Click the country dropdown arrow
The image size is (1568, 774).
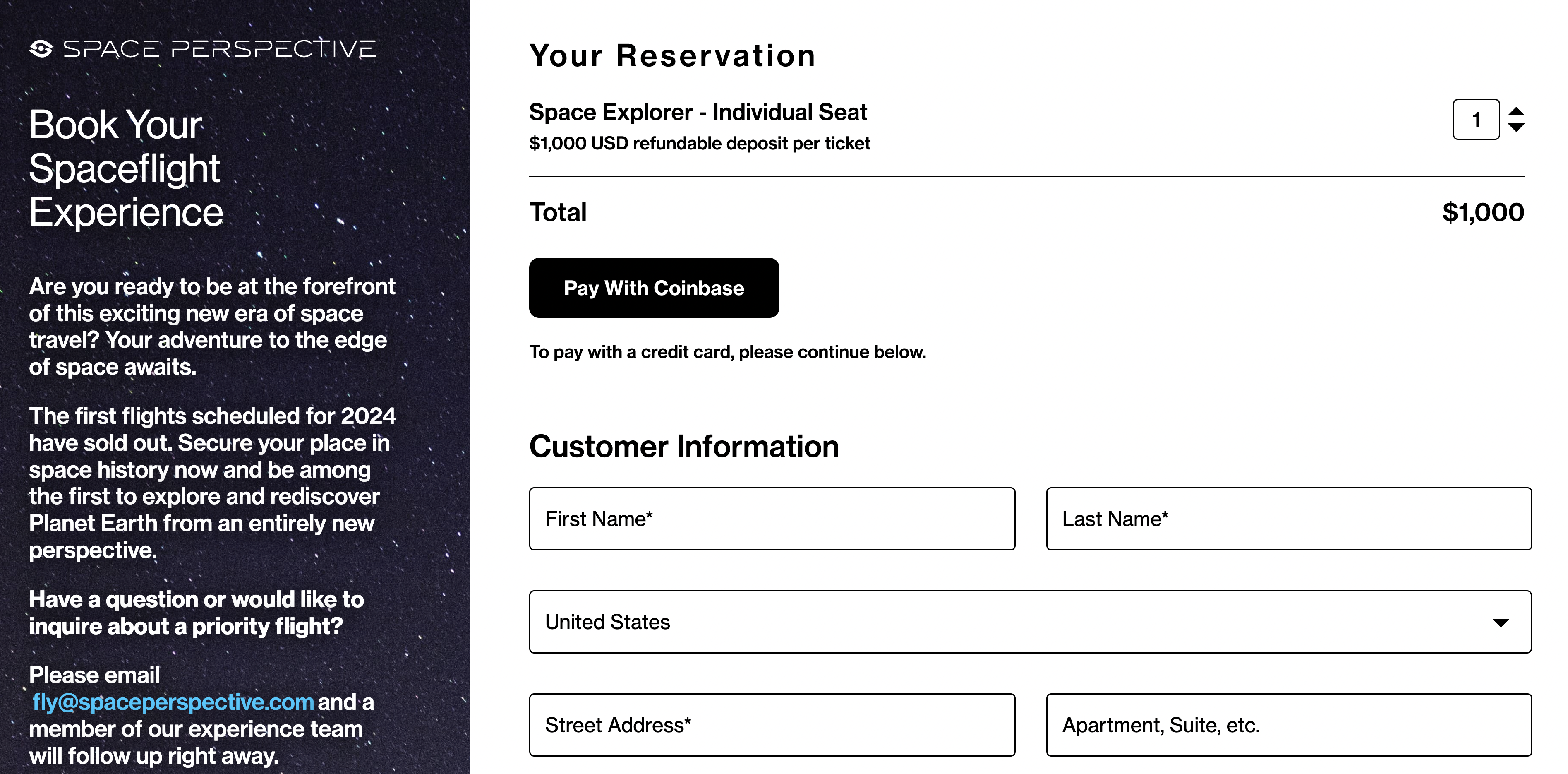[1501, 623]
